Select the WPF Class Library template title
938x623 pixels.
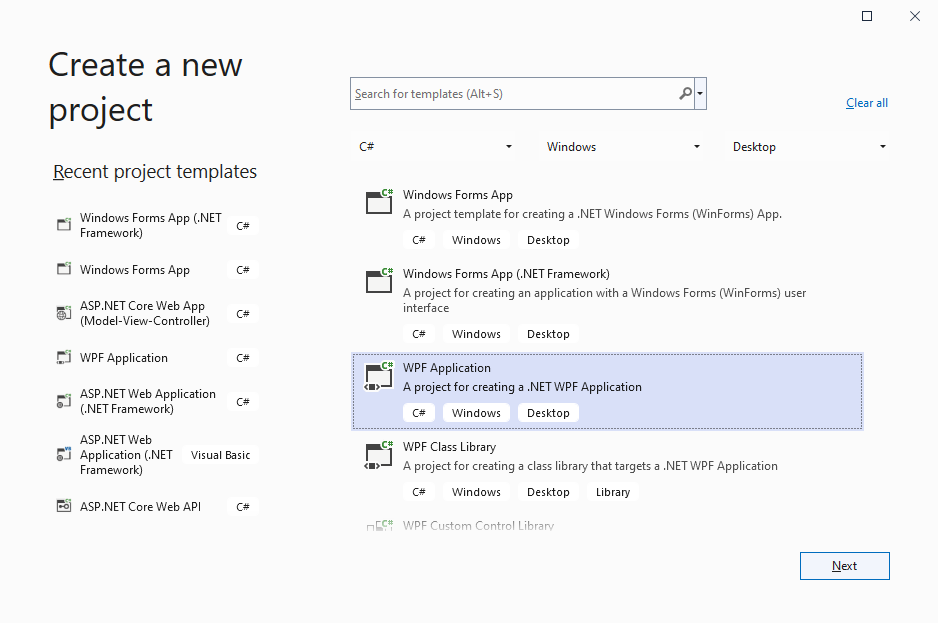click(449, 446)
